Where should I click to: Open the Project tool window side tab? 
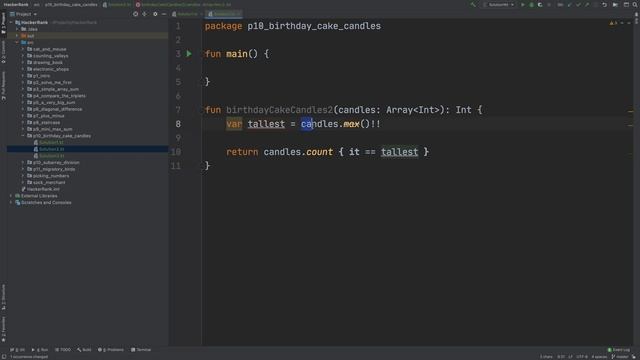click(x=3, y=23)
